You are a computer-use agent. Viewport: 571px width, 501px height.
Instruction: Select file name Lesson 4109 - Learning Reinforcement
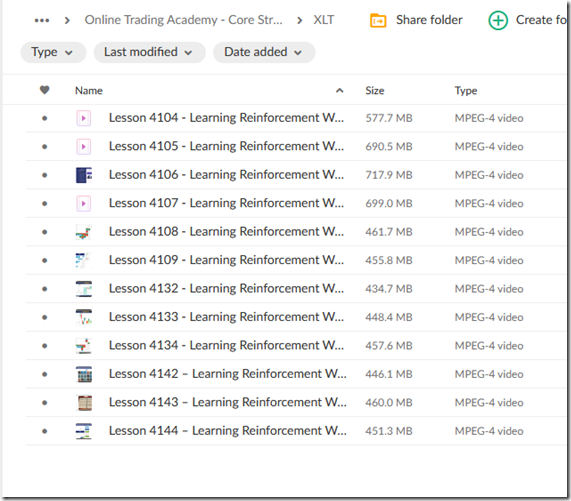(x=226, y=260)
